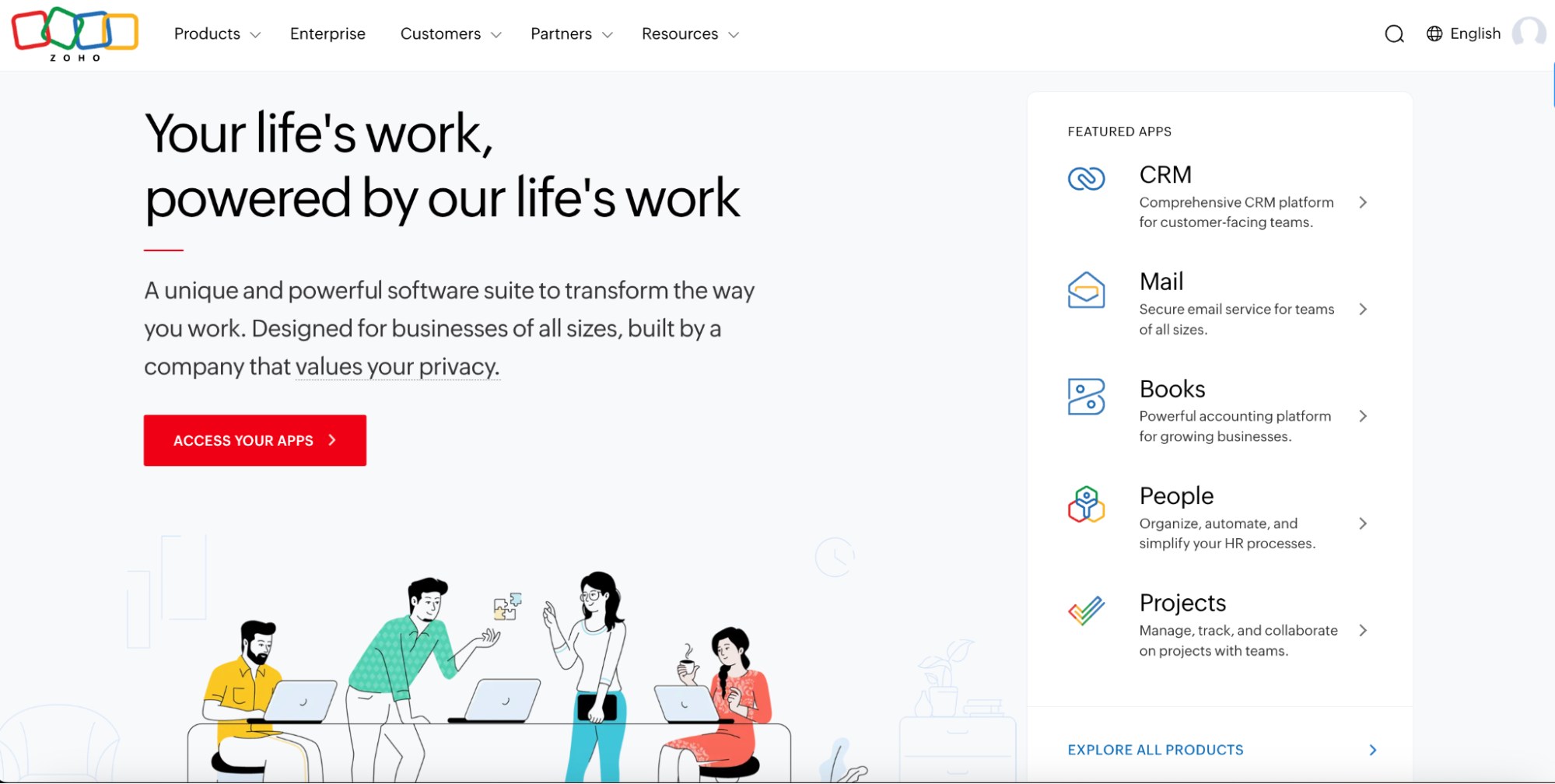
Task: Click the English language label
Action: click(1475, 33)
